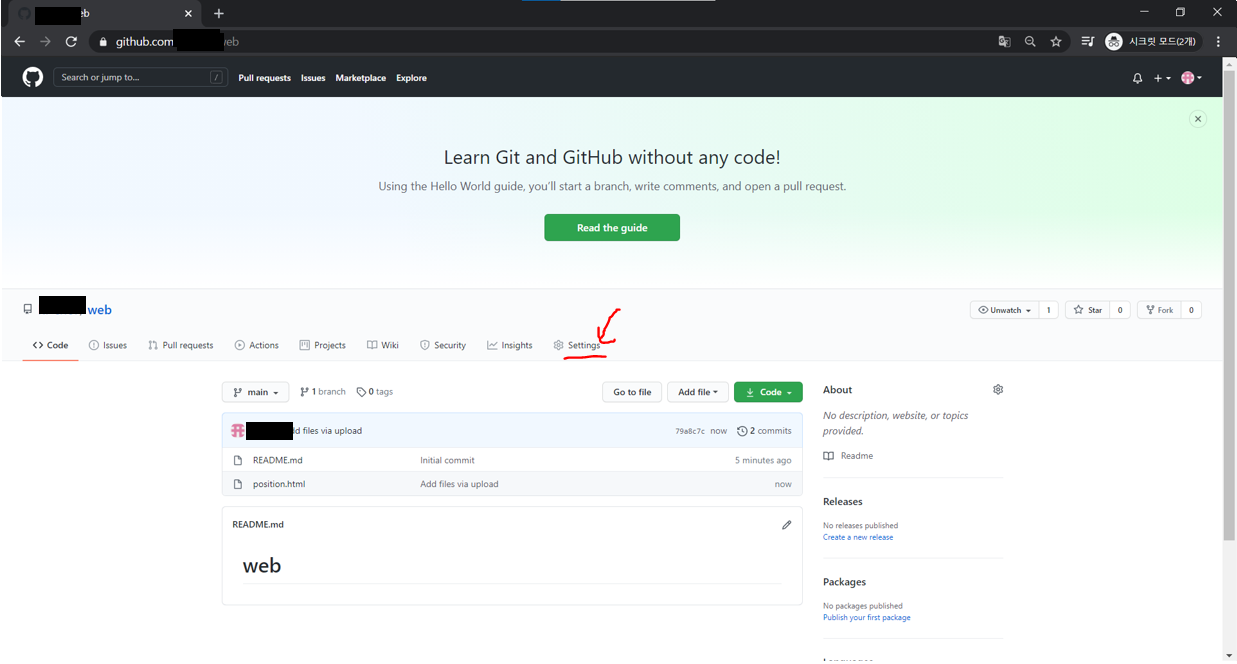1237x664 pixels.
Task: Open Pull requests in top navigation
Action: click(264, 78)
